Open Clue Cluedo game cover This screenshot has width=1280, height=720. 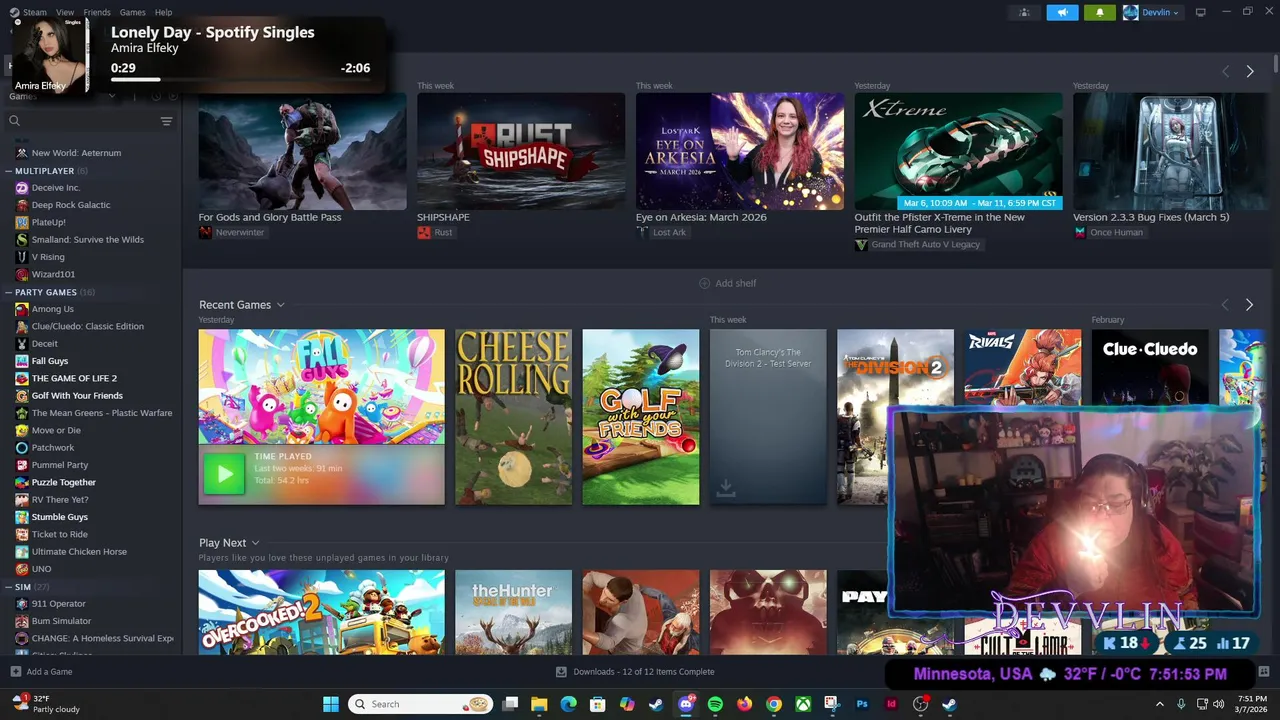pyautogui.click(x=1150, y=368)
